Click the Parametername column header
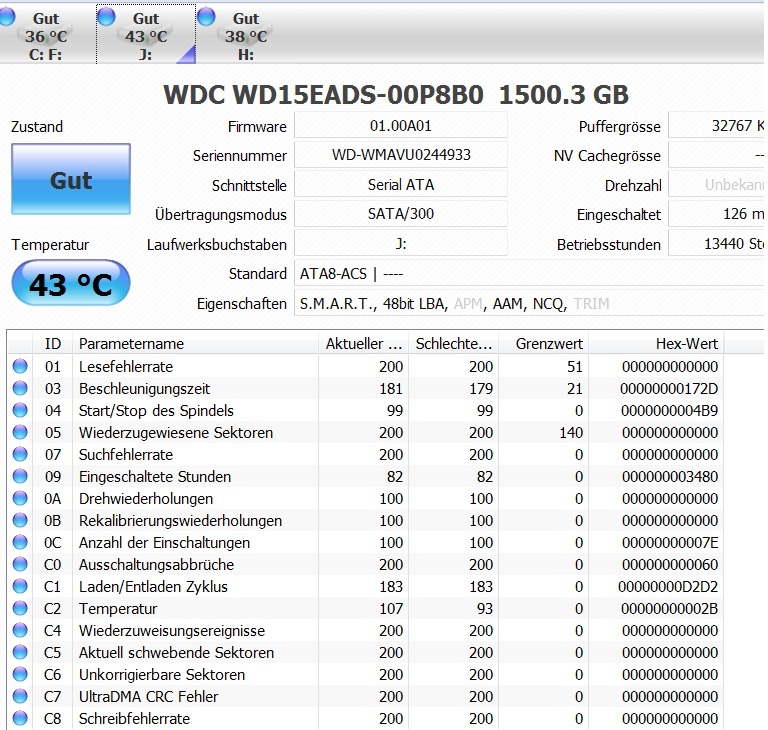Image resolution: width=768 pixels, height=730 pixels. click(x=195, y=343)
